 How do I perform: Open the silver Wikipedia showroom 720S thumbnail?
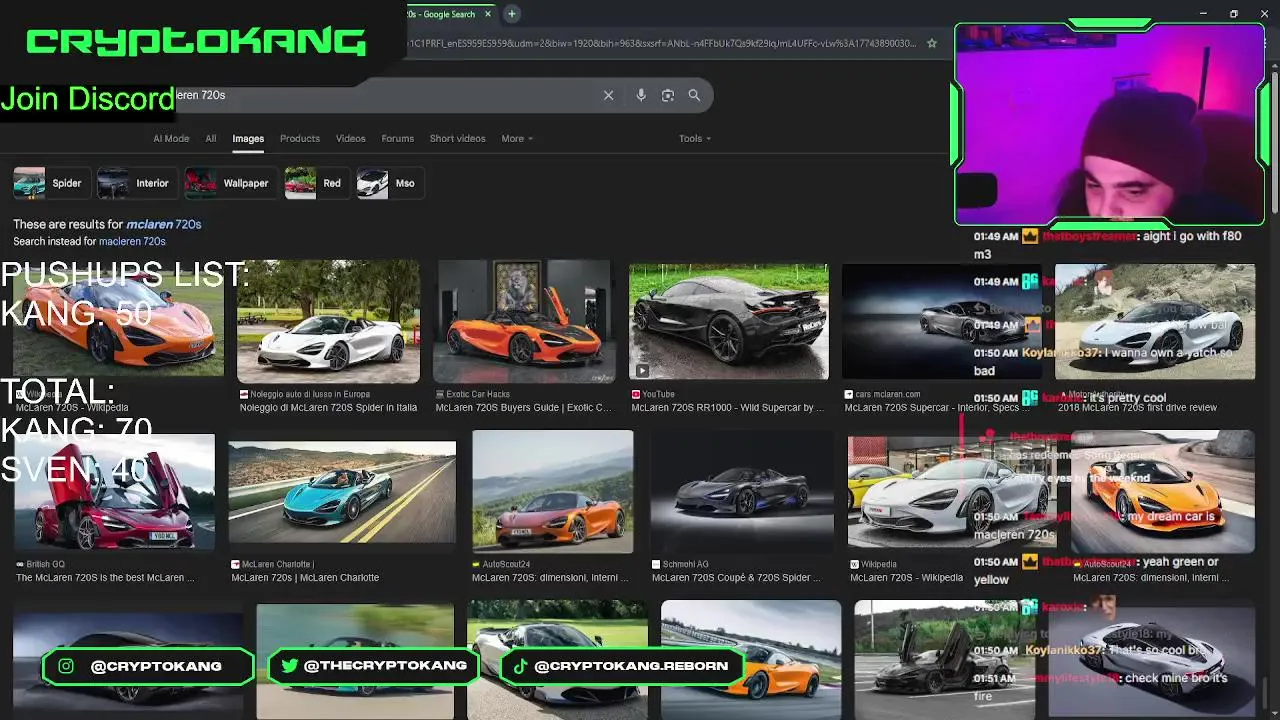[x=950, y=492]
